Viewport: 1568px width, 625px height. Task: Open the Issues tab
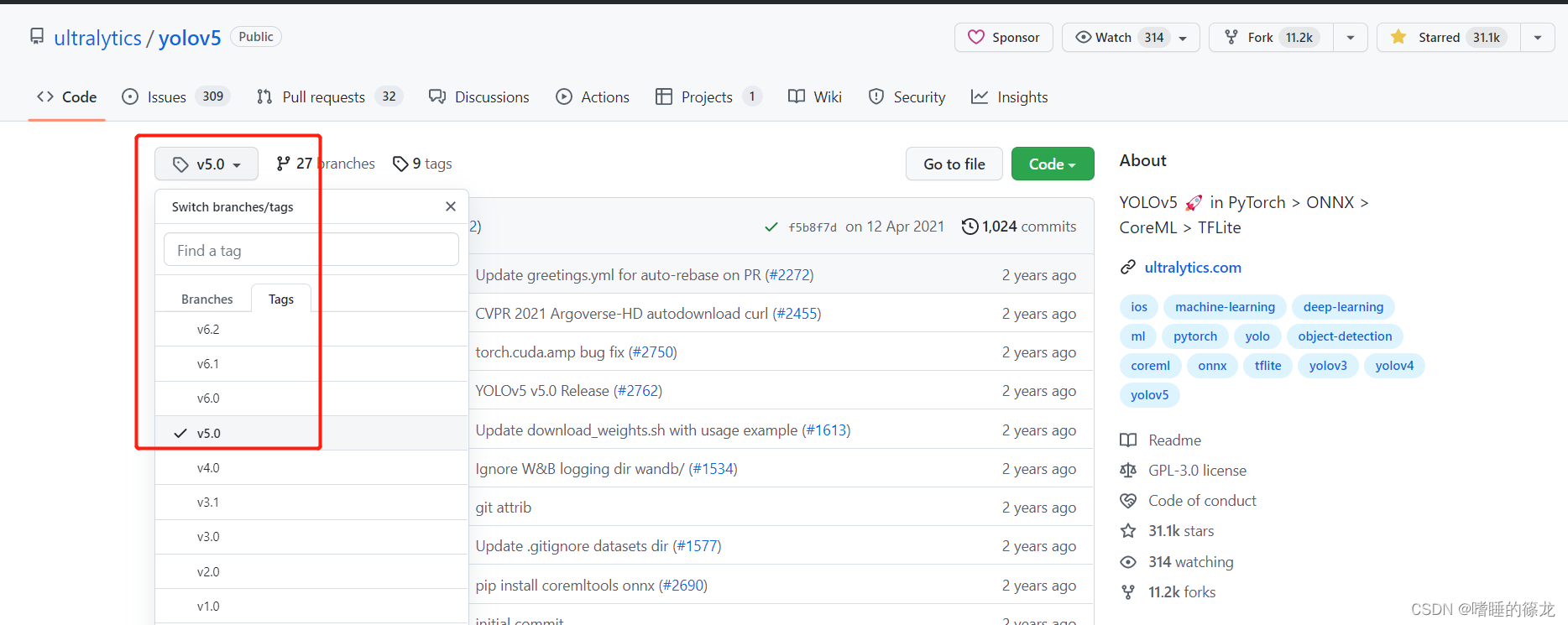175,97
